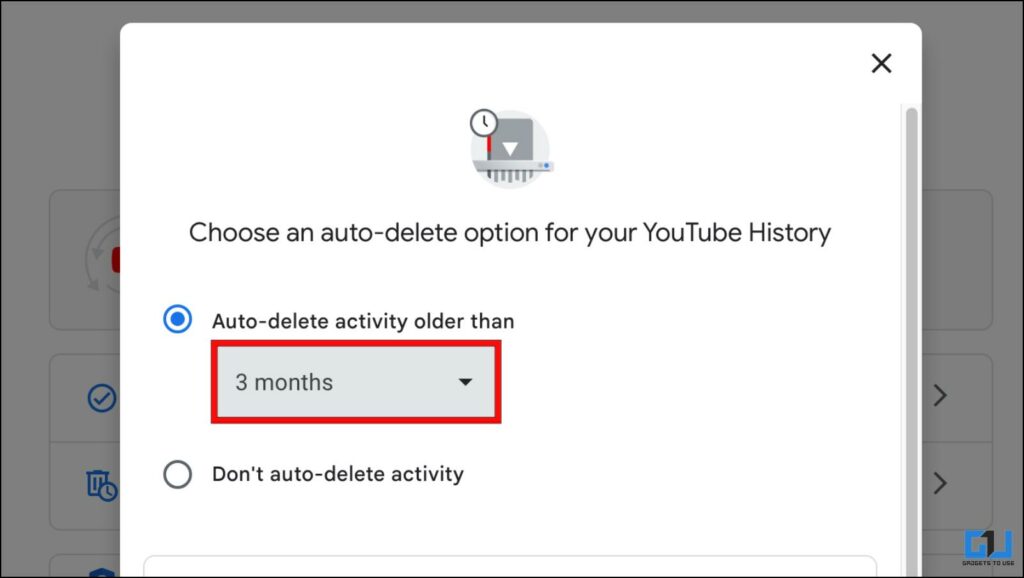The width and height of the screenshot is (1024, 578).
Task: Click the clock badge atop the shredder graphic
Action: [x=484, y=121]
